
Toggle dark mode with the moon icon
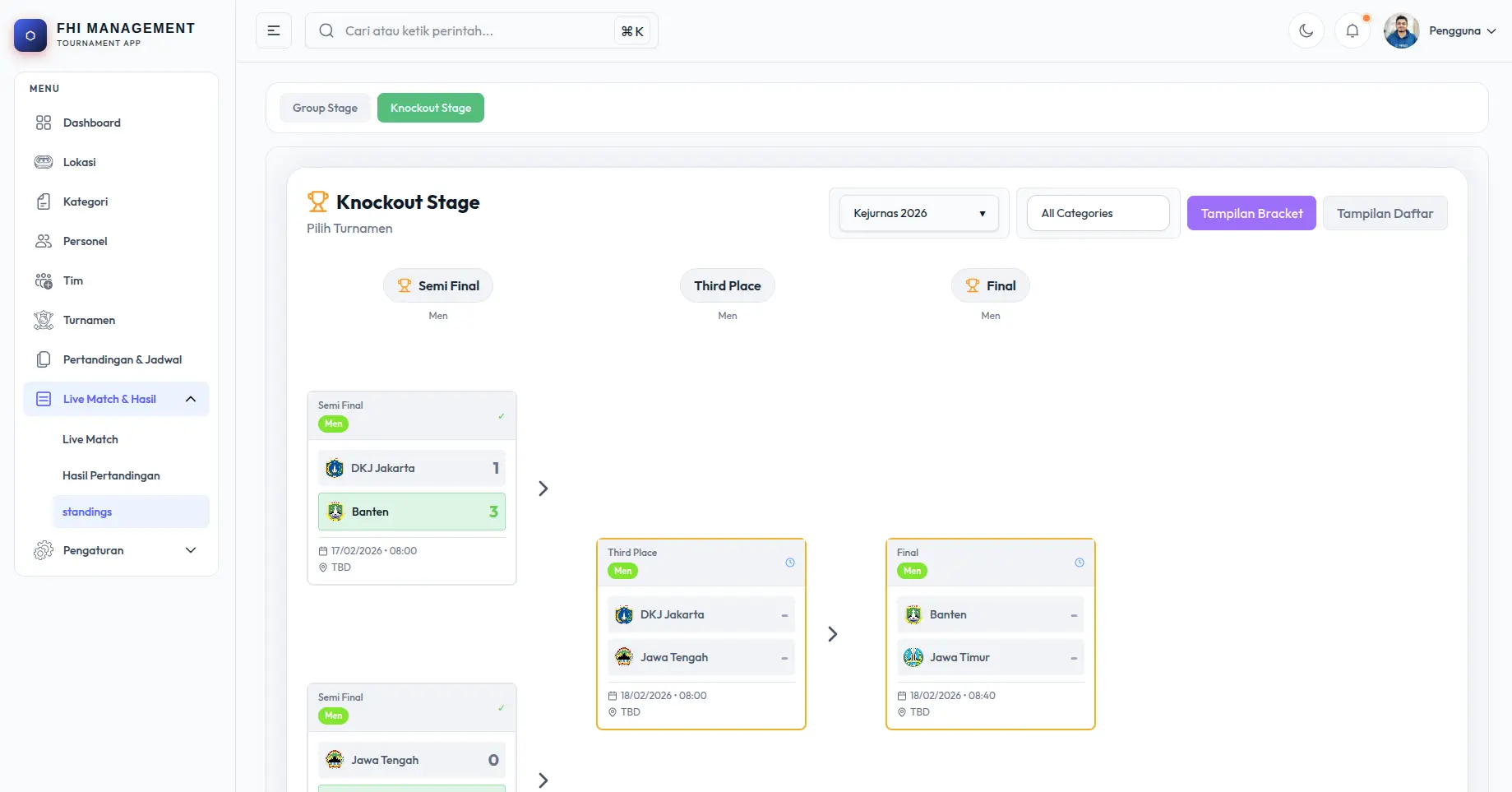[1306, 31]
